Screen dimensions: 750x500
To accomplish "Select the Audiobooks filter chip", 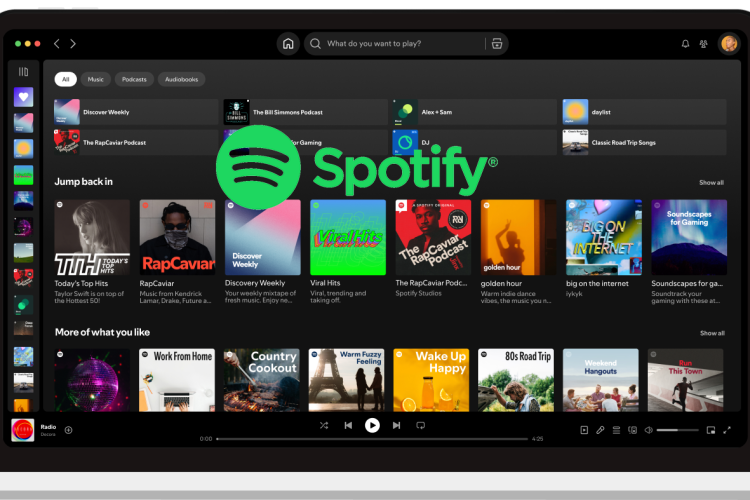I will point(181,79).
